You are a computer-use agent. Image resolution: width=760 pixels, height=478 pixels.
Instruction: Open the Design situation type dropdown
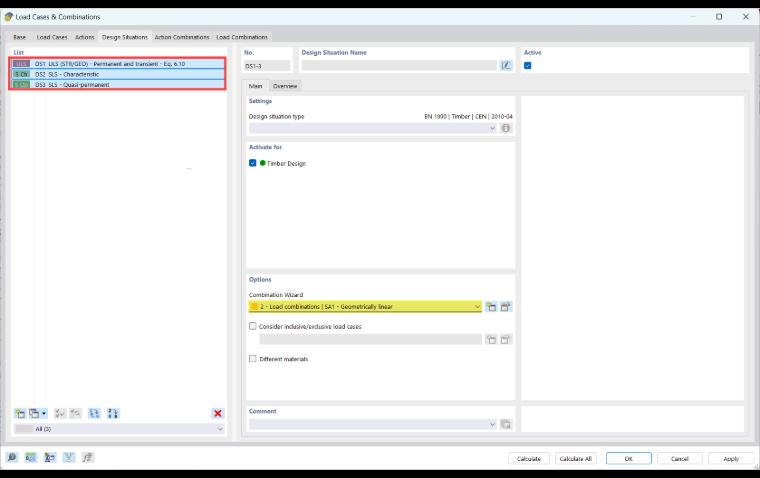(373, 128)
